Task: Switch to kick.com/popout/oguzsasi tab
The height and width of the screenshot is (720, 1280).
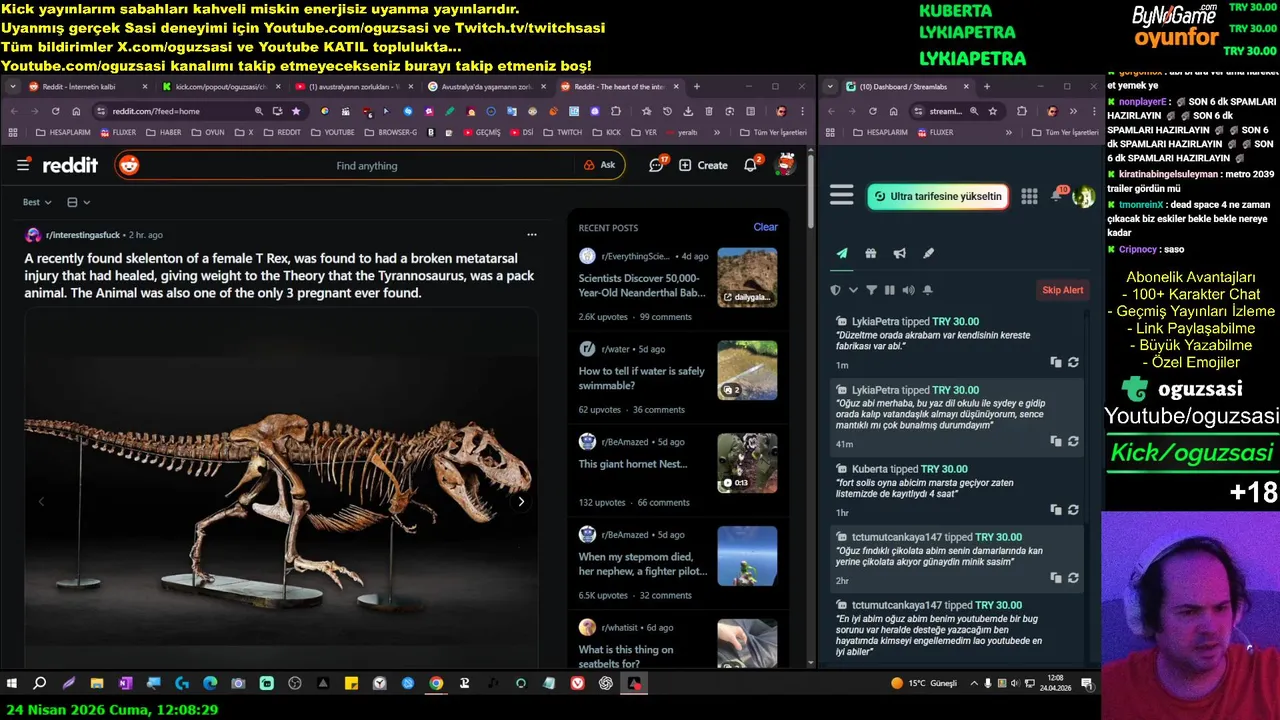Action: pyautogui.click(x=221, y=87)
